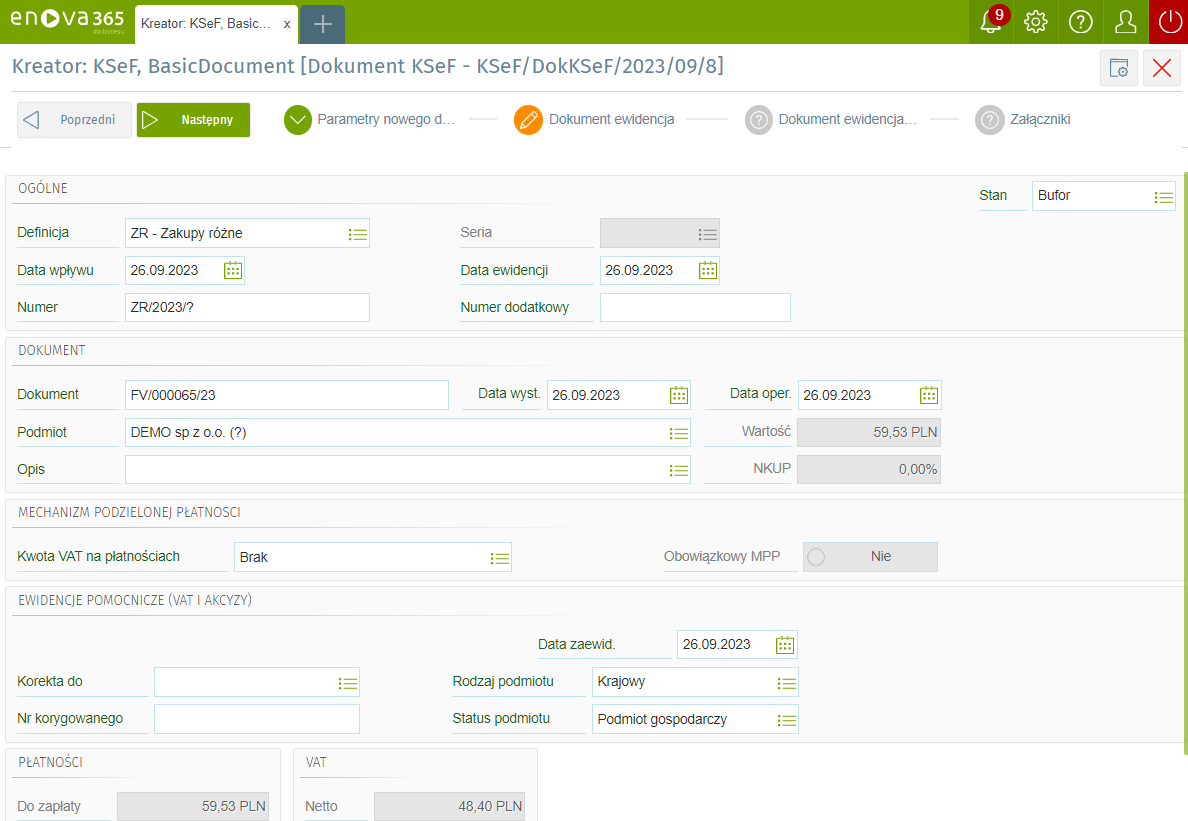
Task: Expand the Rodzaj podmiotu dropdown
Action: 787,683
